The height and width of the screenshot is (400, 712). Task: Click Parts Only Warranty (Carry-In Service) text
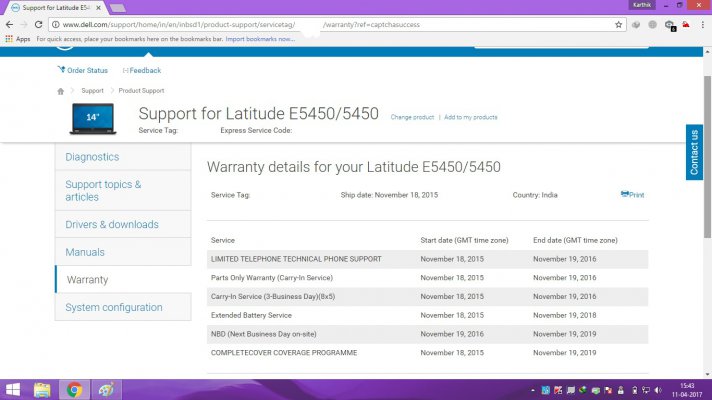click(272, 278)
